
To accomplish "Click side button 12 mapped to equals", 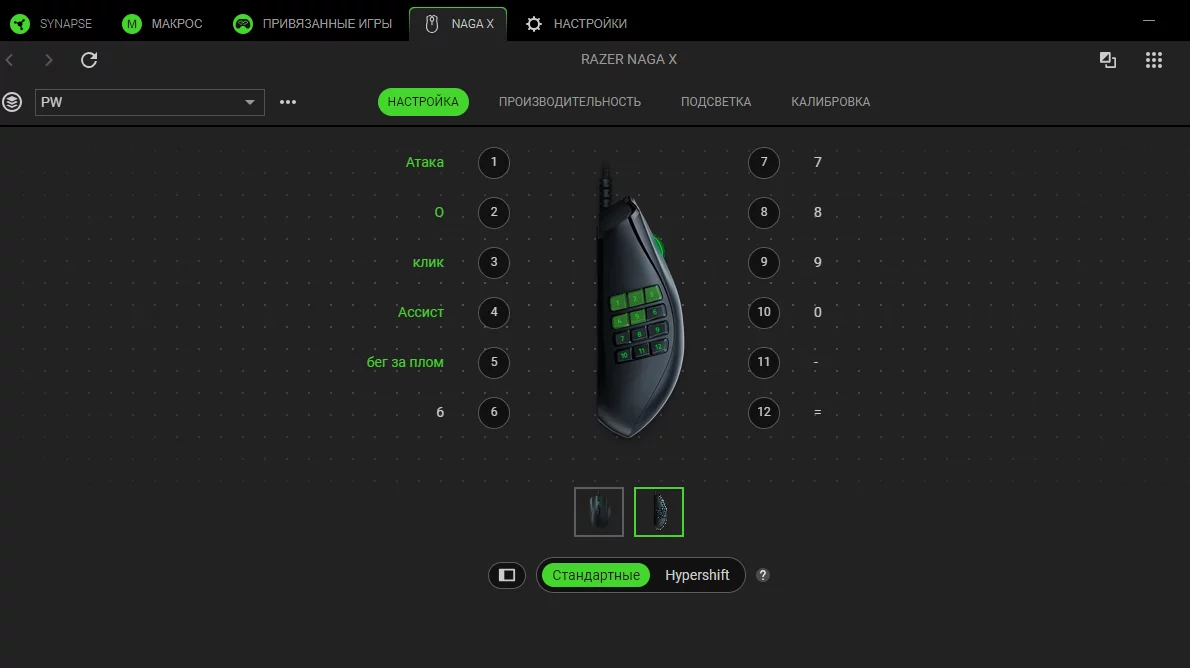I will [764, 412].
